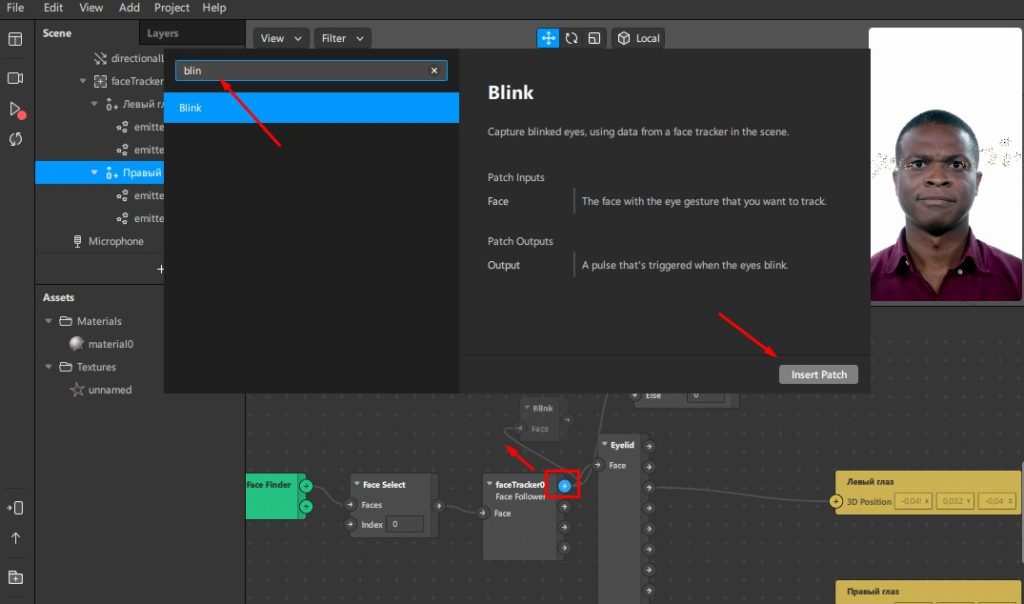Open the Project menu
1024x604 pixels.
[x=172, y=8]
